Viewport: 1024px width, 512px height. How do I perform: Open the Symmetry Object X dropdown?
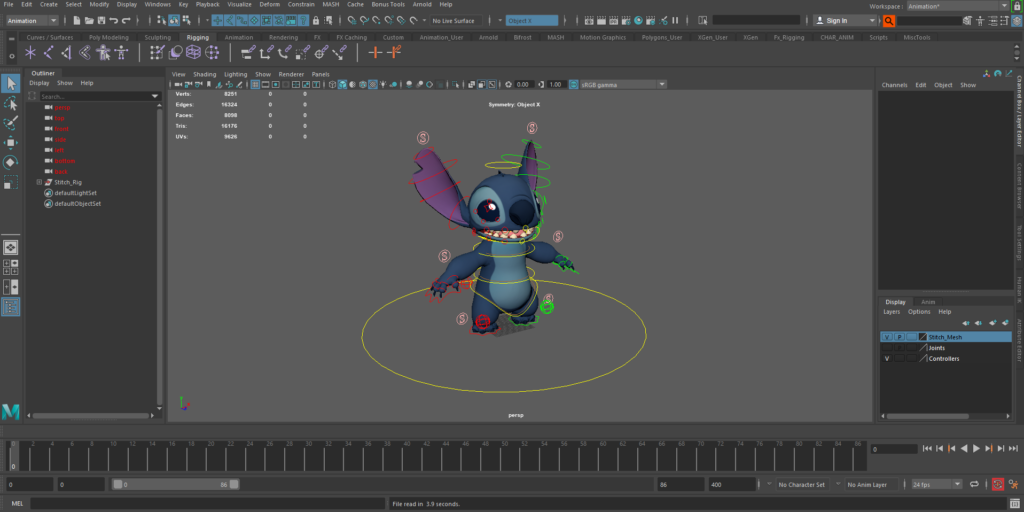tap(532, 21)
